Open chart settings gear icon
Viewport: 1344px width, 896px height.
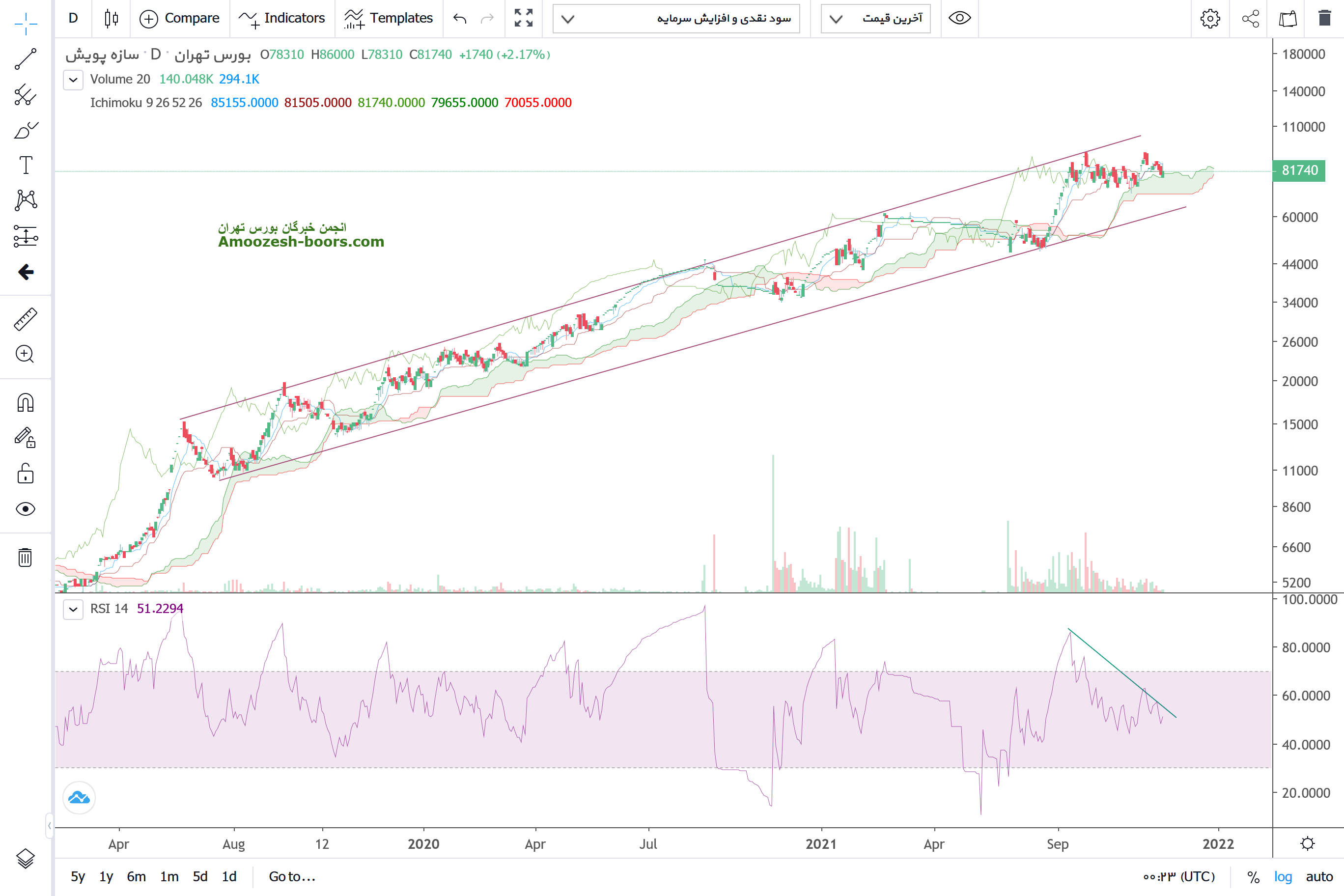[x=1210, y=18]
